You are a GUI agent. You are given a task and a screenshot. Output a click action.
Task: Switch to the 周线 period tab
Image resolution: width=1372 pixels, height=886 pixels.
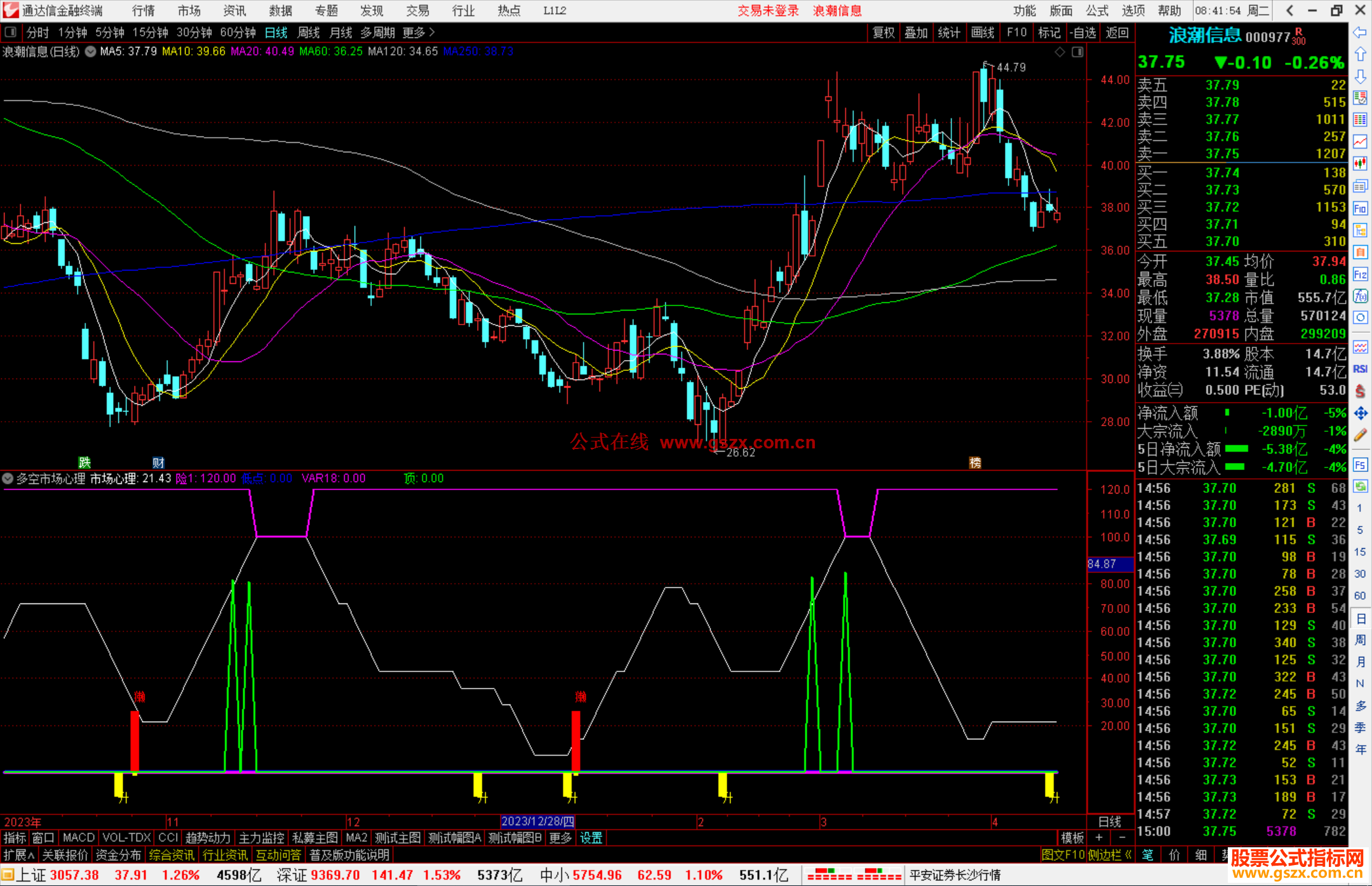309,32
